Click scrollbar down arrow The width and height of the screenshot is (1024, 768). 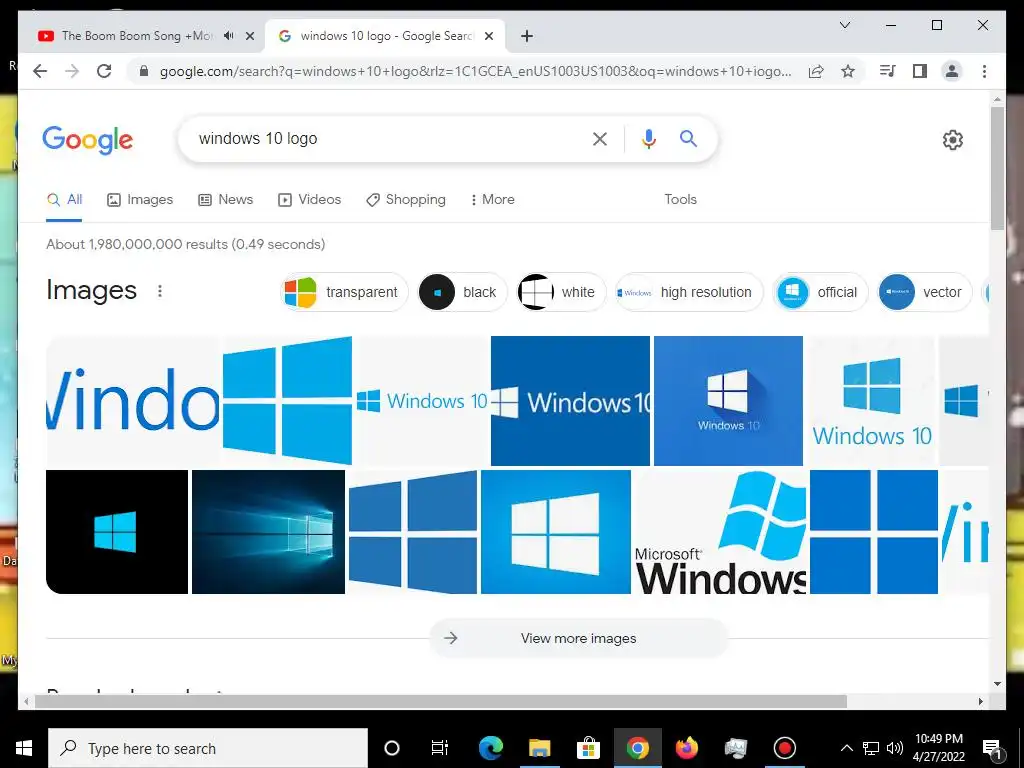pyautogui.click(x=997, y=684)
